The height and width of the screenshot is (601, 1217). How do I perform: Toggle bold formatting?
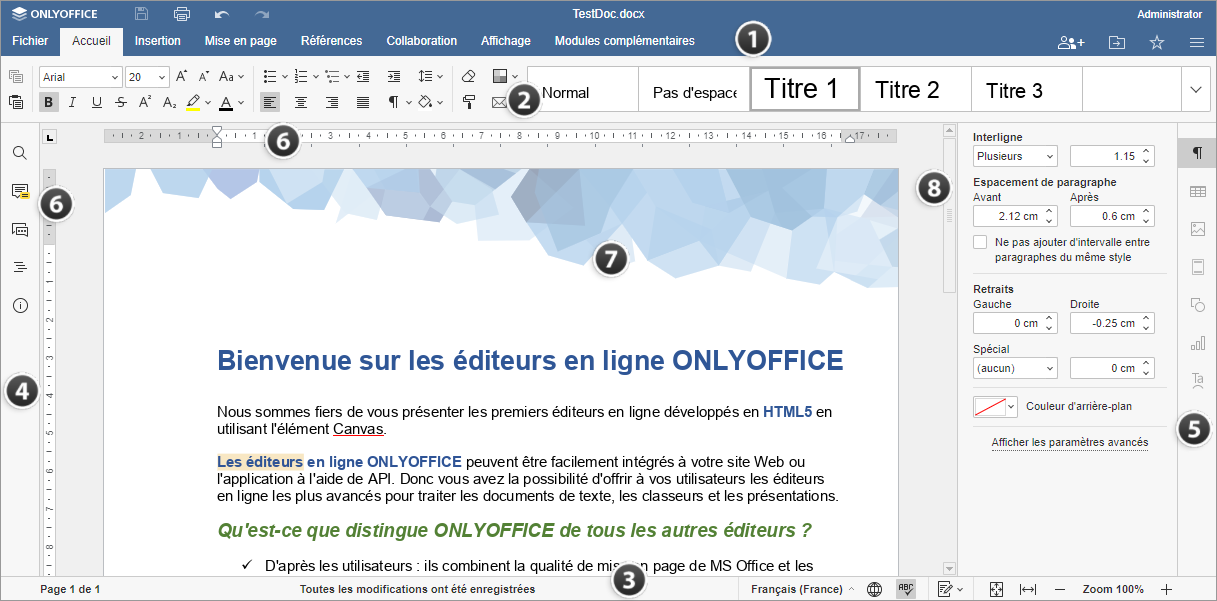pyautogui.click(x=48, y=101)
